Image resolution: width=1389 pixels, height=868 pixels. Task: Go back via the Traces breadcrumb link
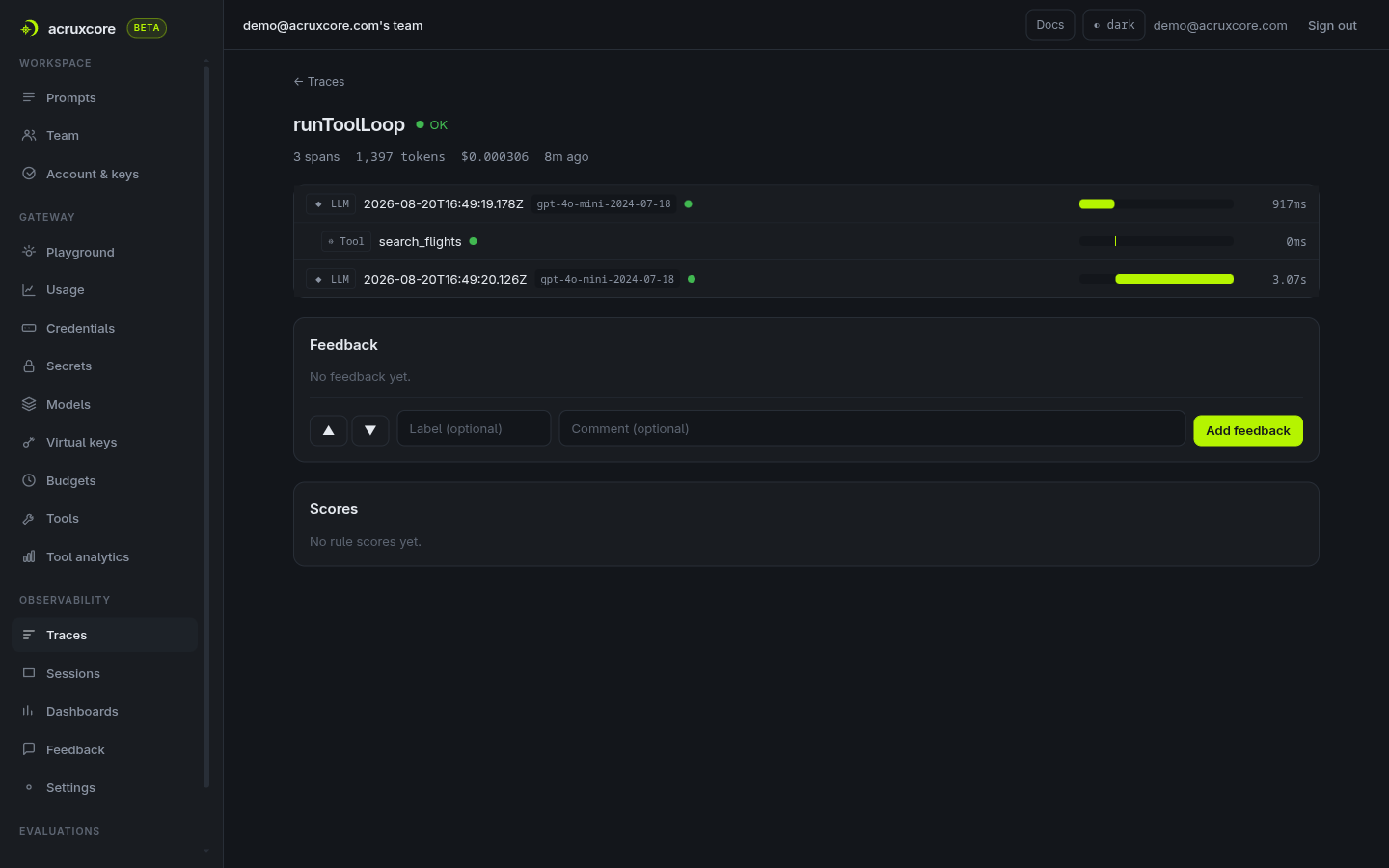(x=319, y=82)
